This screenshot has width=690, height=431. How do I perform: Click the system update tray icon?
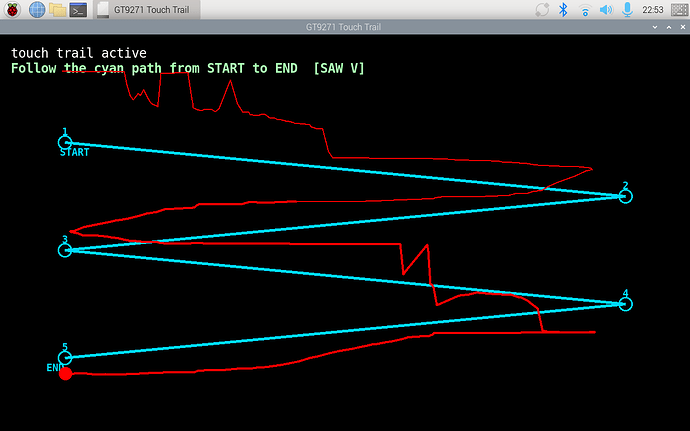[x=542, y=10]
